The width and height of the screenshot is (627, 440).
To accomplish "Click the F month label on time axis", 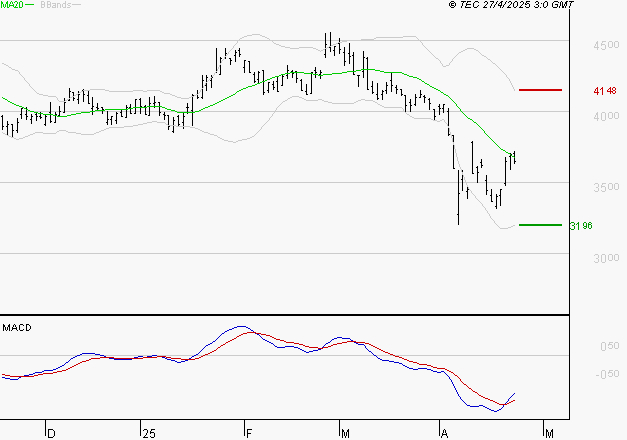I will click(249, 434).
